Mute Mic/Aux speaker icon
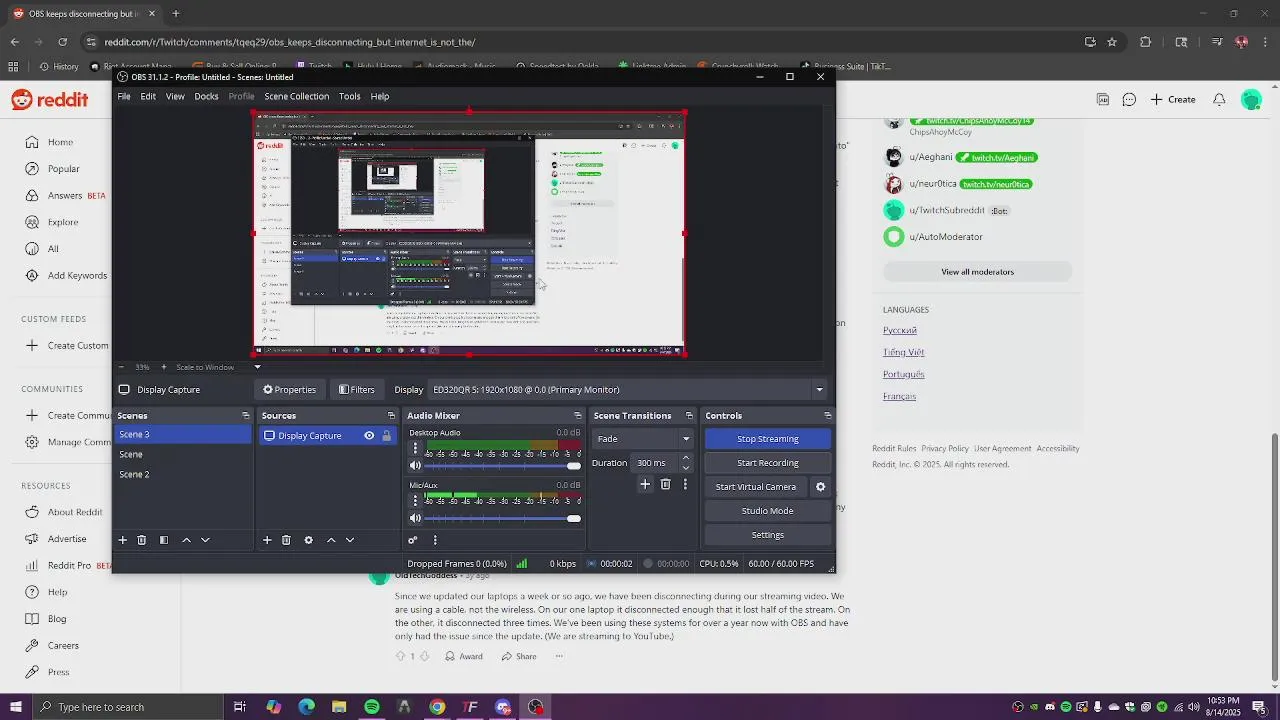The height and width of the screenshot is (720, 1280). pyautogui.click(x=415, y=518)
